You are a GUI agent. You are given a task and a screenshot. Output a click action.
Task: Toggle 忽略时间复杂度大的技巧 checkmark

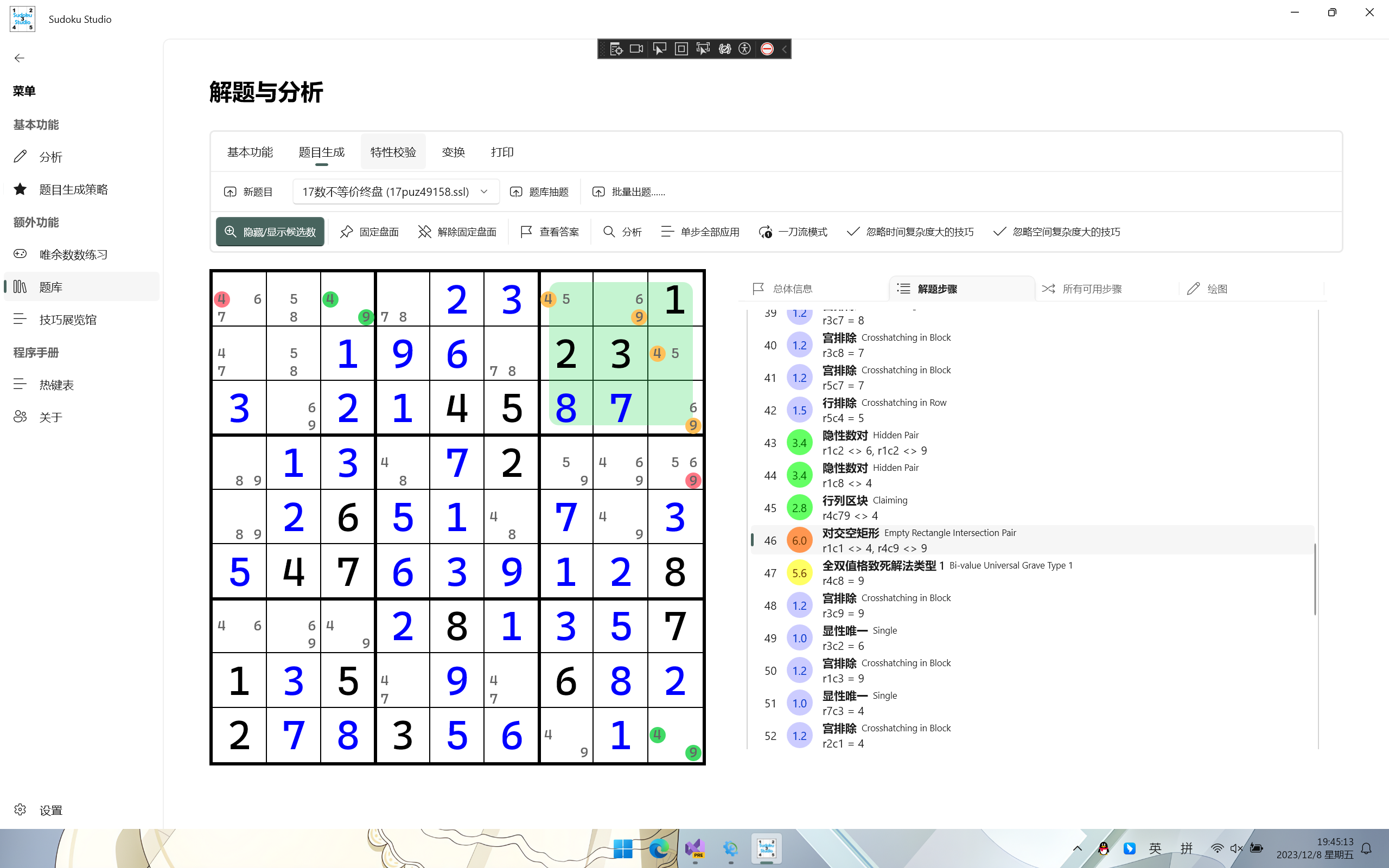pyautogui.click(x=910, y=232)
